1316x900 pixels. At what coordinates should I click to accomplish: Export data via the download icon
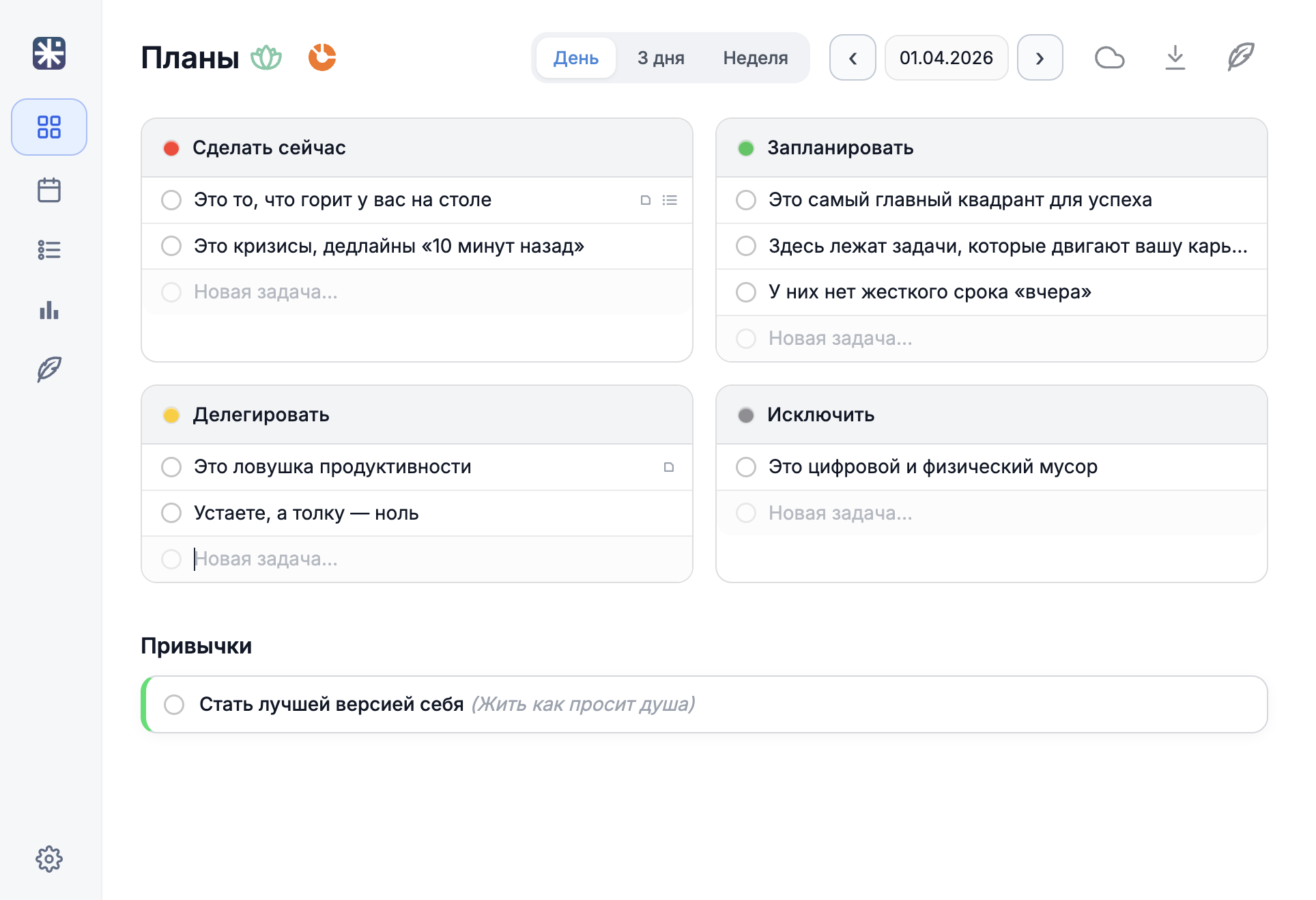(1175, 57)
